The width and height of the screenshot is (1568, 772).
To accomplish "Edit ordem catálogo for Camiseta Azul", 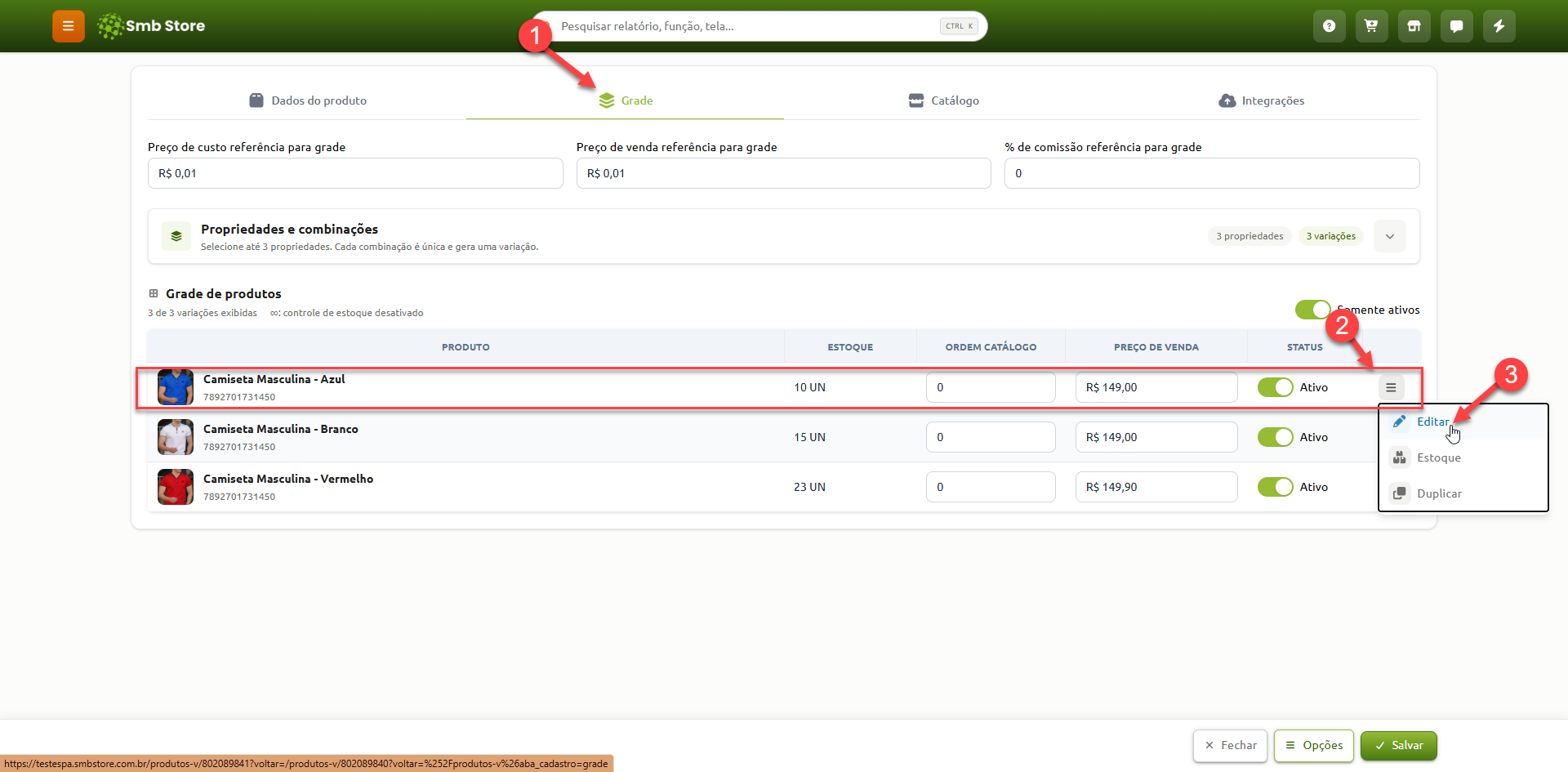I will pyautogui.click(x=991, y=387).
